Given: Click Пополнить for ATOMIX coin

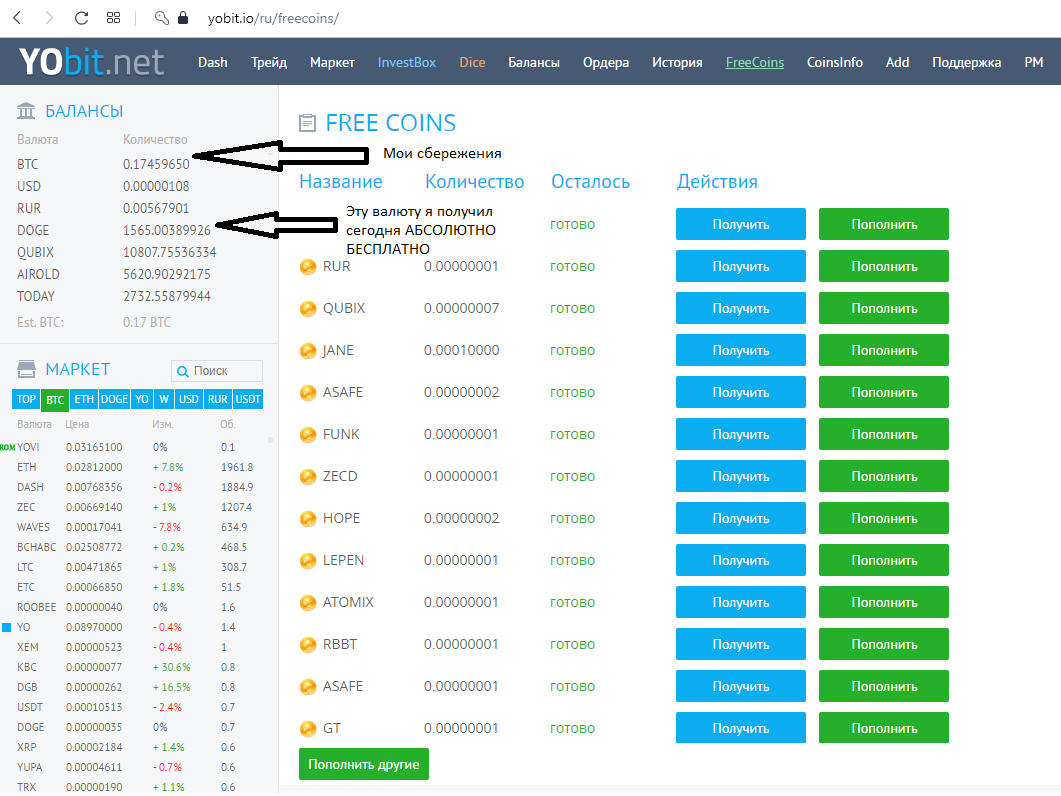Looking at the screenshot, I should [x=884, y=602].
